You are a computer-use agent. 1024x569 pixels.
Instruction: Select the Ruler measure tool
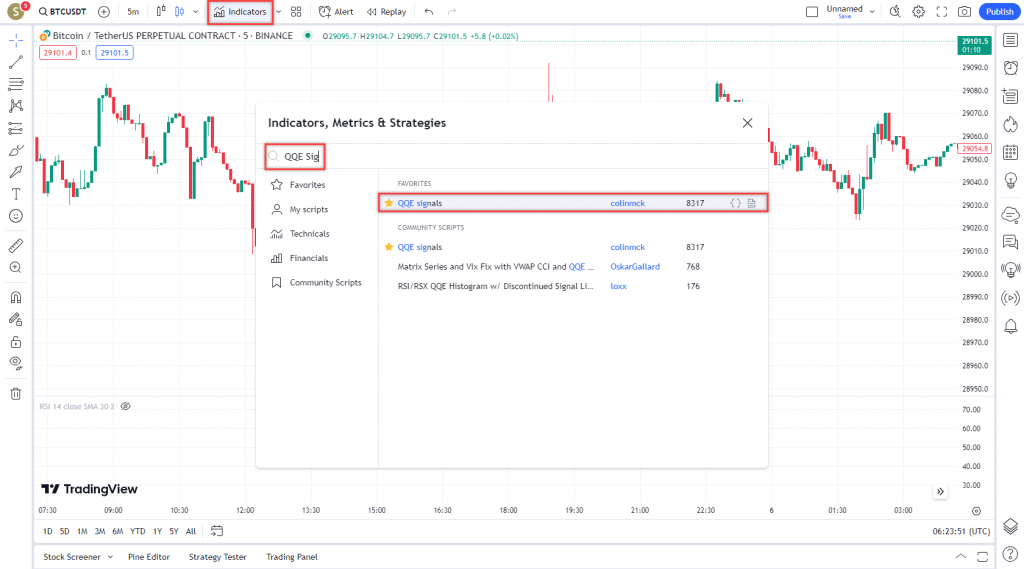pyautogui.click(x=16, y=245)
